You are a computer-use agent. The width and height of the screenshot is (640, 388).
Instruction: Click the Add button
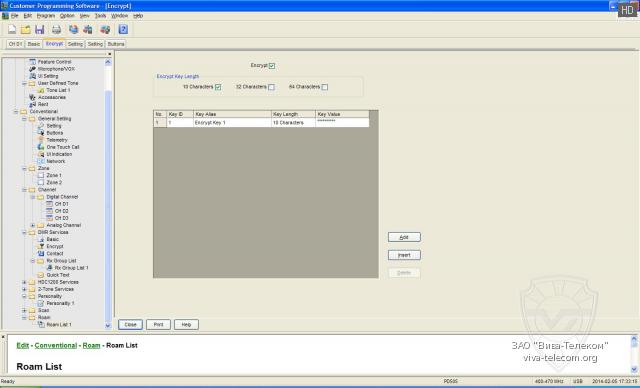coord(404,237)
